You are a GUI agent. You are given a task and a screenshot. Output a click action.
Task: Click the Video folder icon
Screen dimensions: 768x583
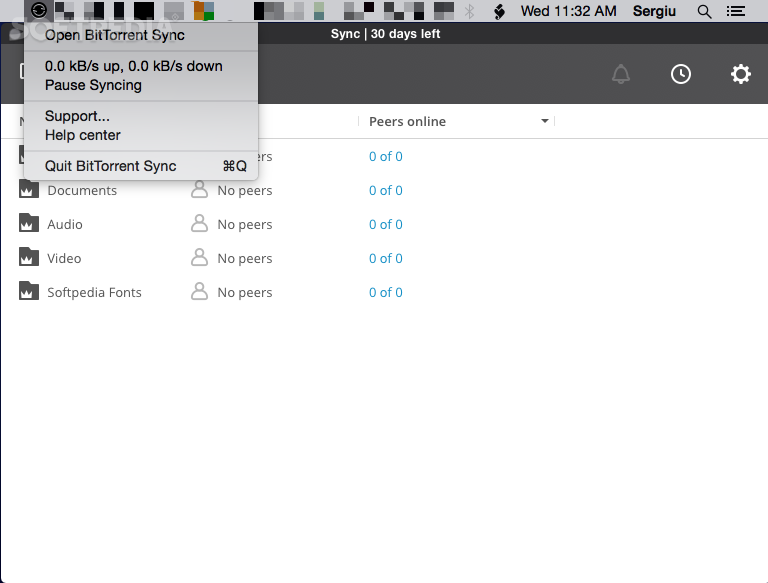point(29,258)
